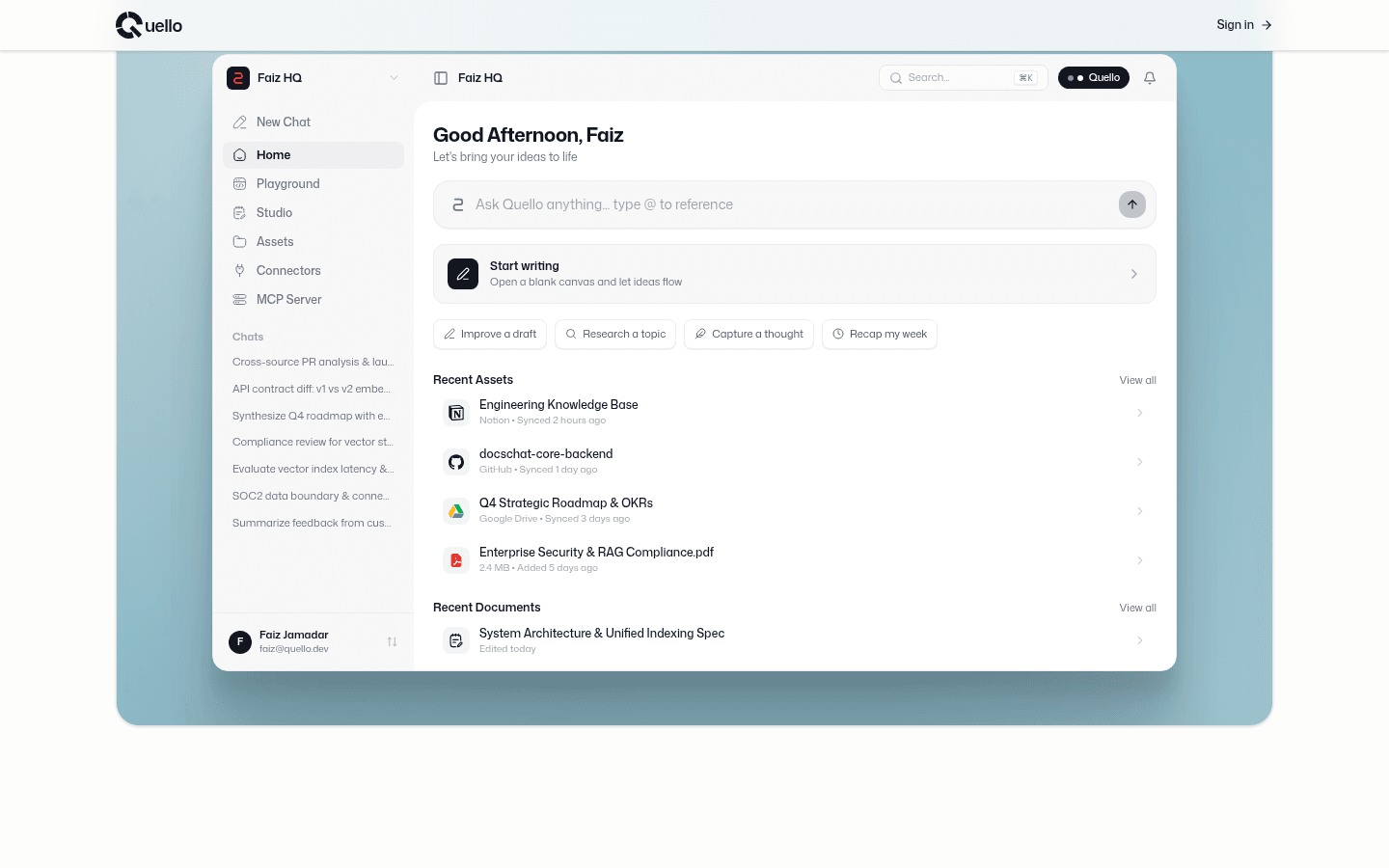Open Q4 Strategic Roadmap row chevron
Viewport: 1389px width, 868px height.
(1140, 511)
